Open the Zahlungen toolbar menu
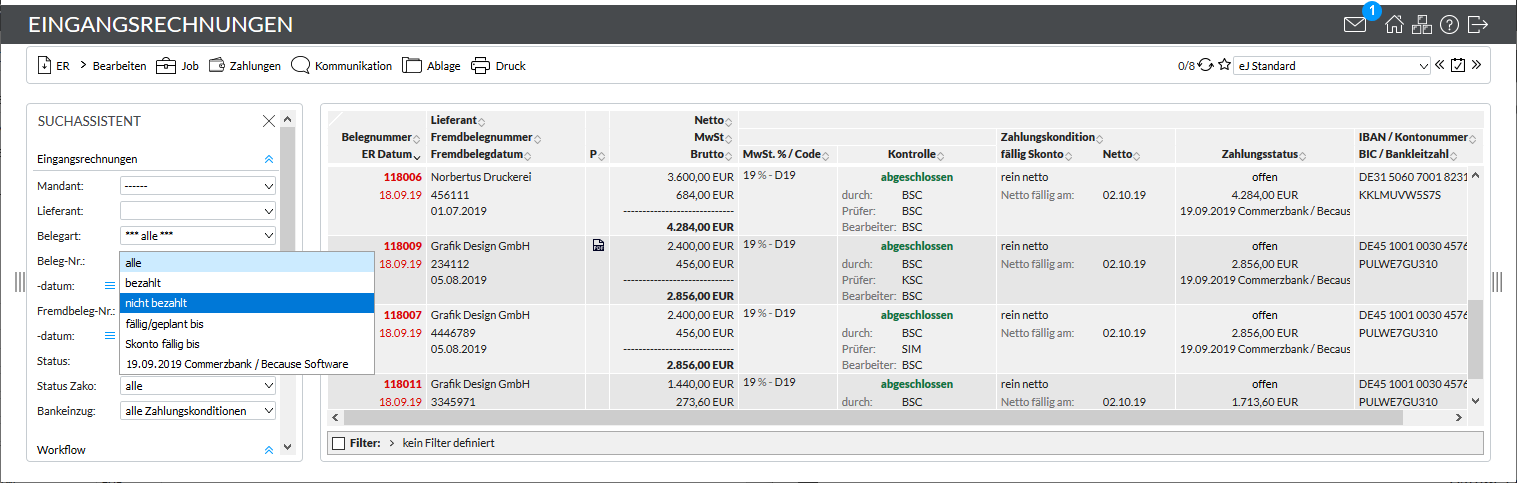1517x483 pixels. pos(244,66)
